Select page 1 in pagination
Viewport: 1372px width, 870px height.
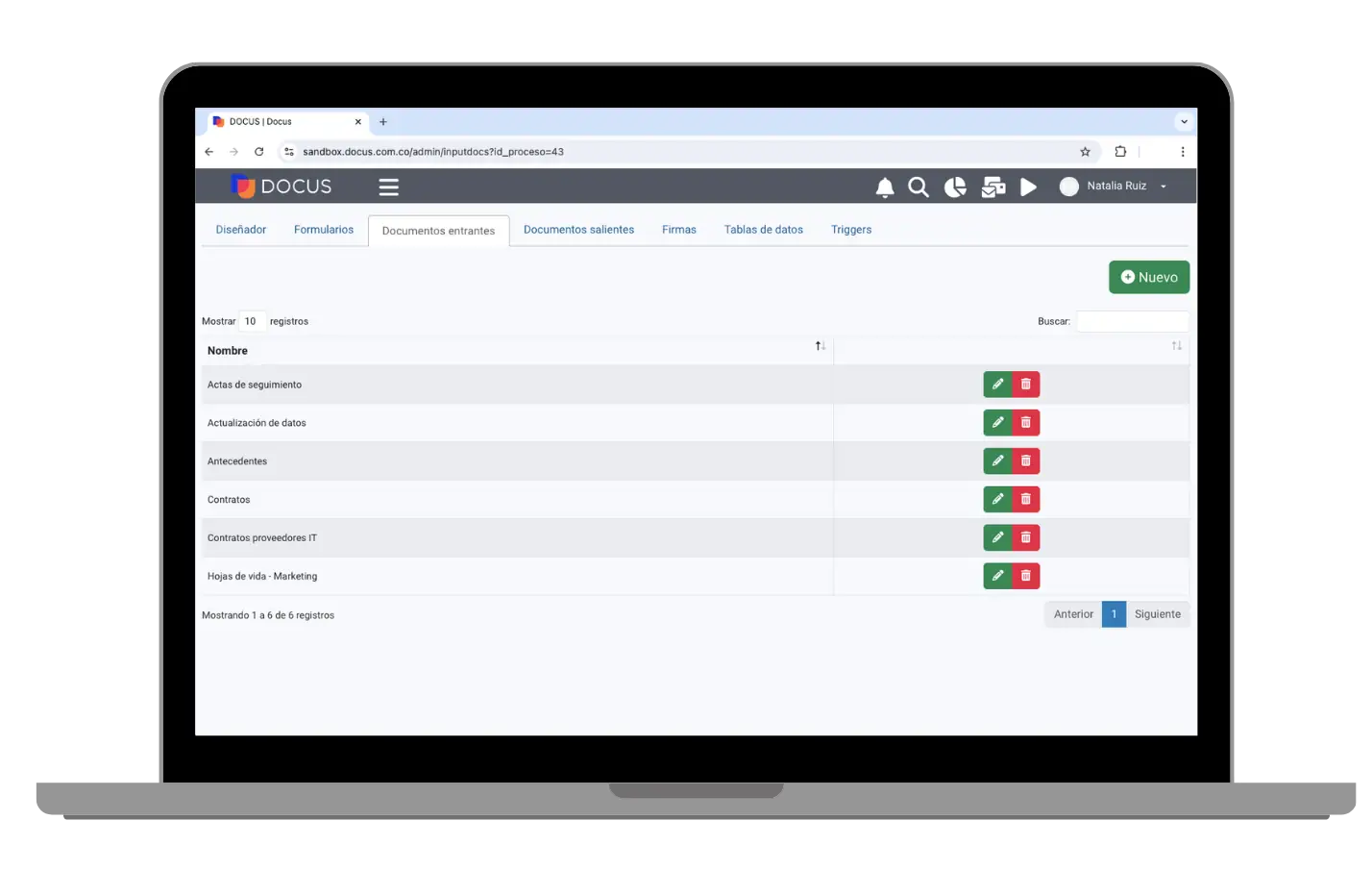pyautogui.click(x=1114, y=614)
